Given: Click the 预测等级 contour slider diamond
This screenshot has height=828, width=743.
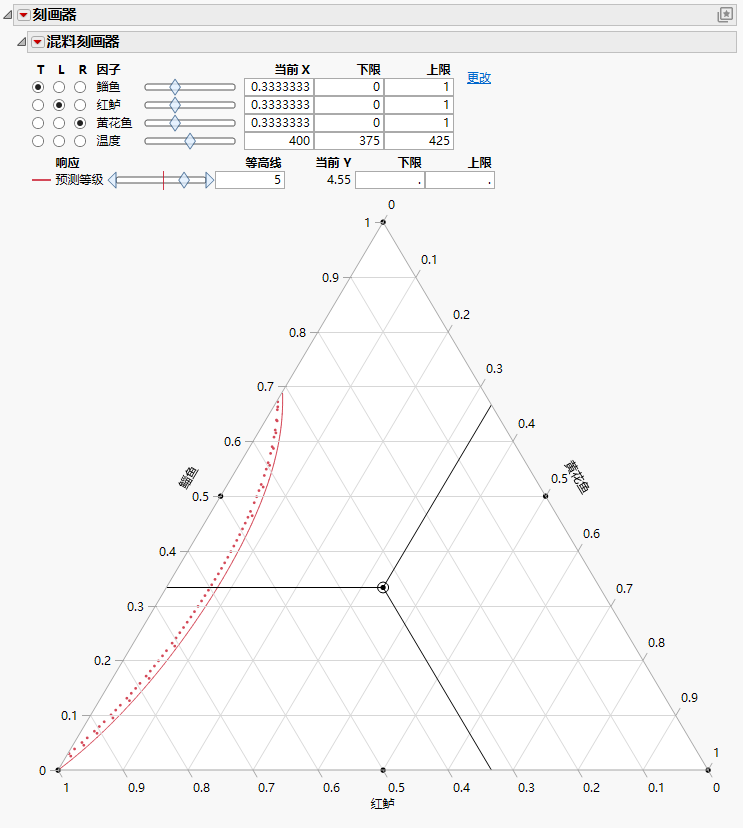Looking at the screenshot, I should pyautogui.click(x=184, y=180).
